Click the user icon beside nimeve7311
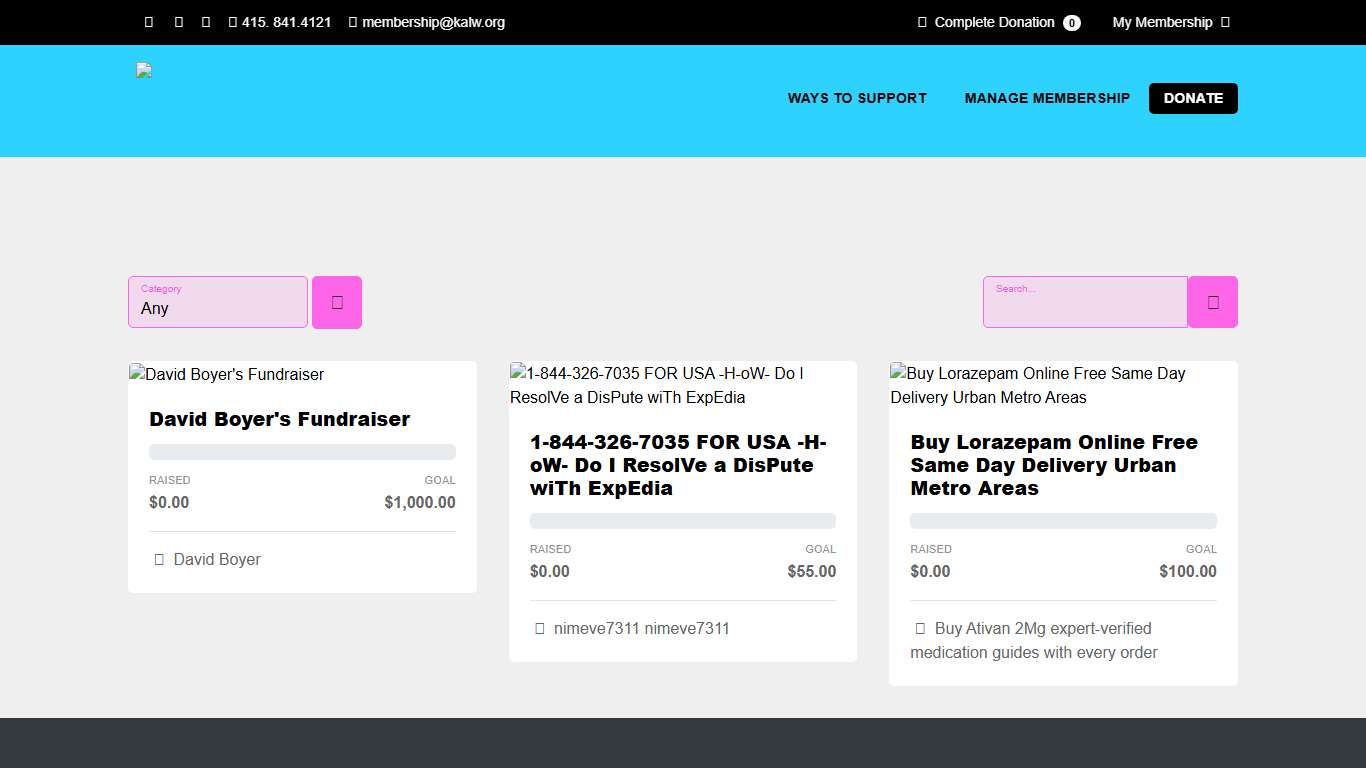This screenshot has height=768, width=1366. pyautogui.click(x=540, y=629)
